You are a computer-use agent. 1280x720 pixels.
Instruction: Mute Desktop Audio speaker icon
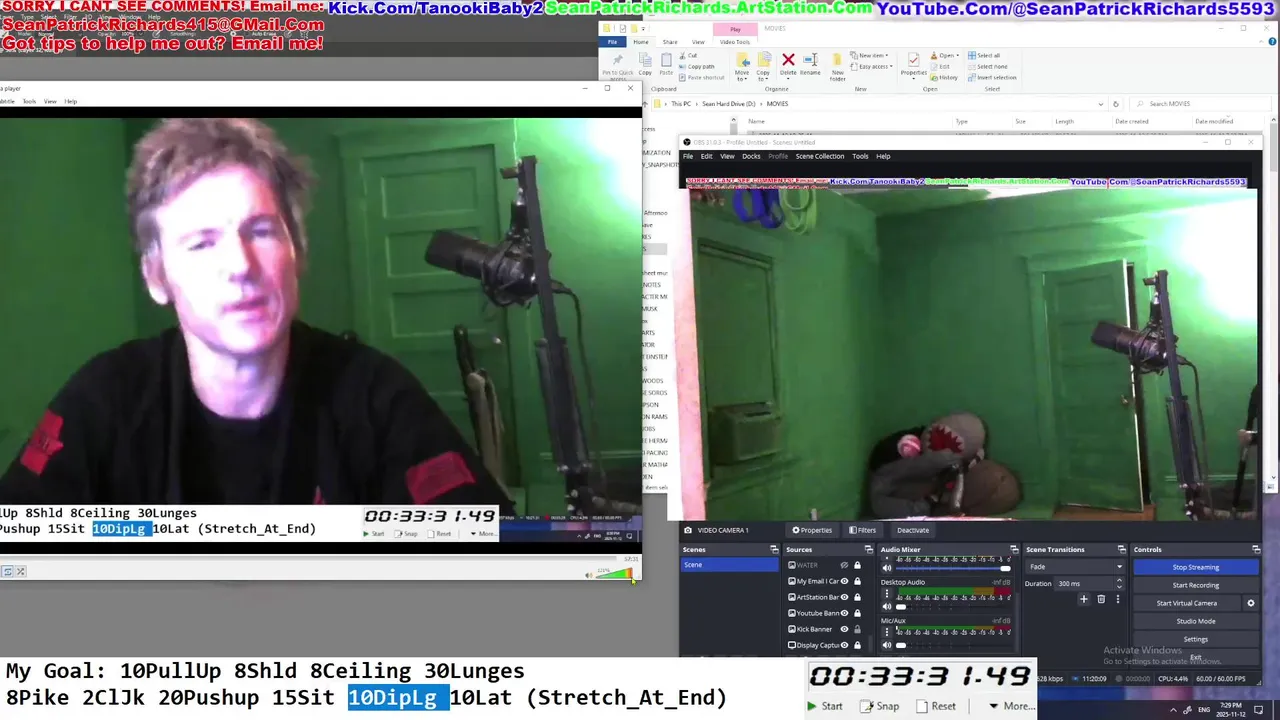pos(886,607)
